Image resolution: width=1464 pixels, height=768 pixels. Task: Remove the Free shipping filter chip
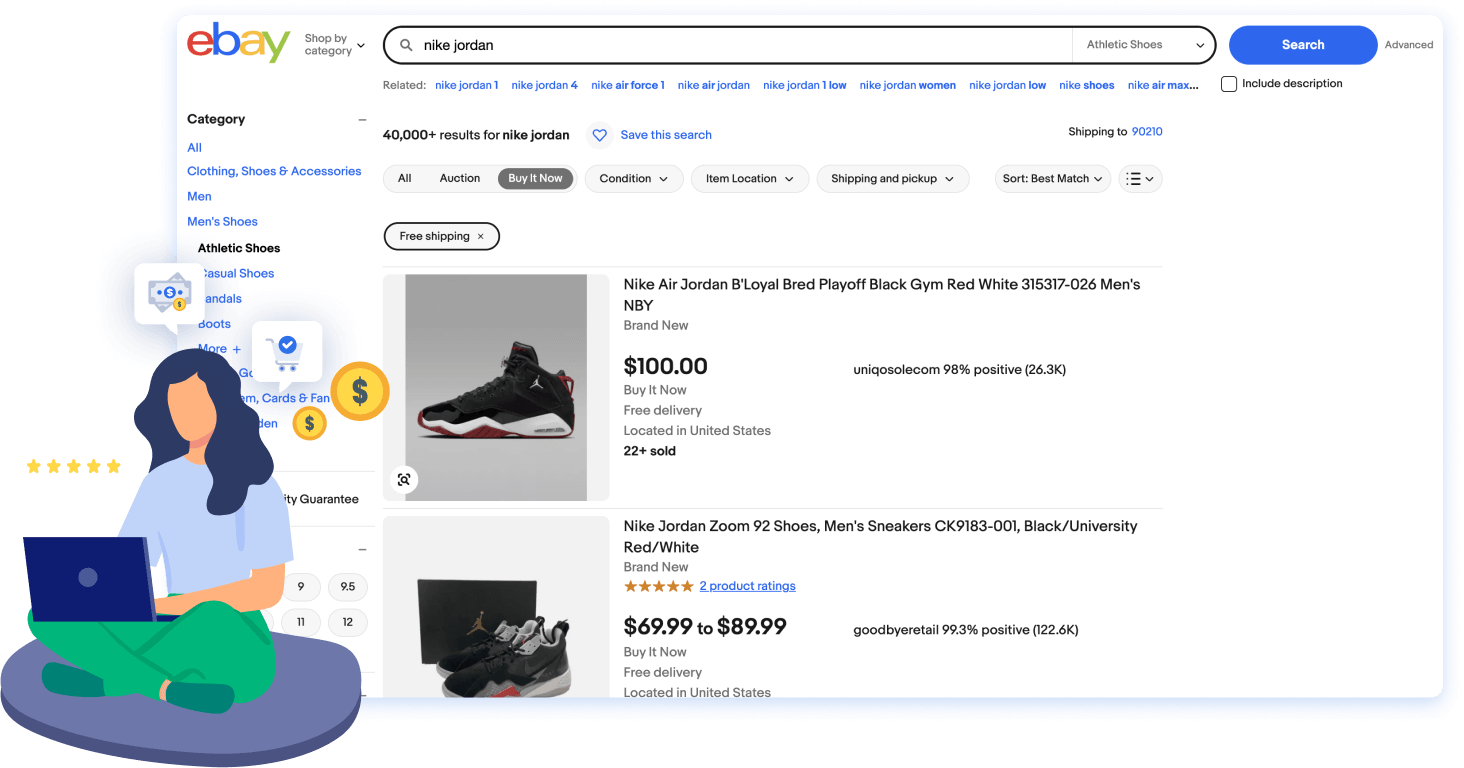pyautogui.click(x=481, y=236)
